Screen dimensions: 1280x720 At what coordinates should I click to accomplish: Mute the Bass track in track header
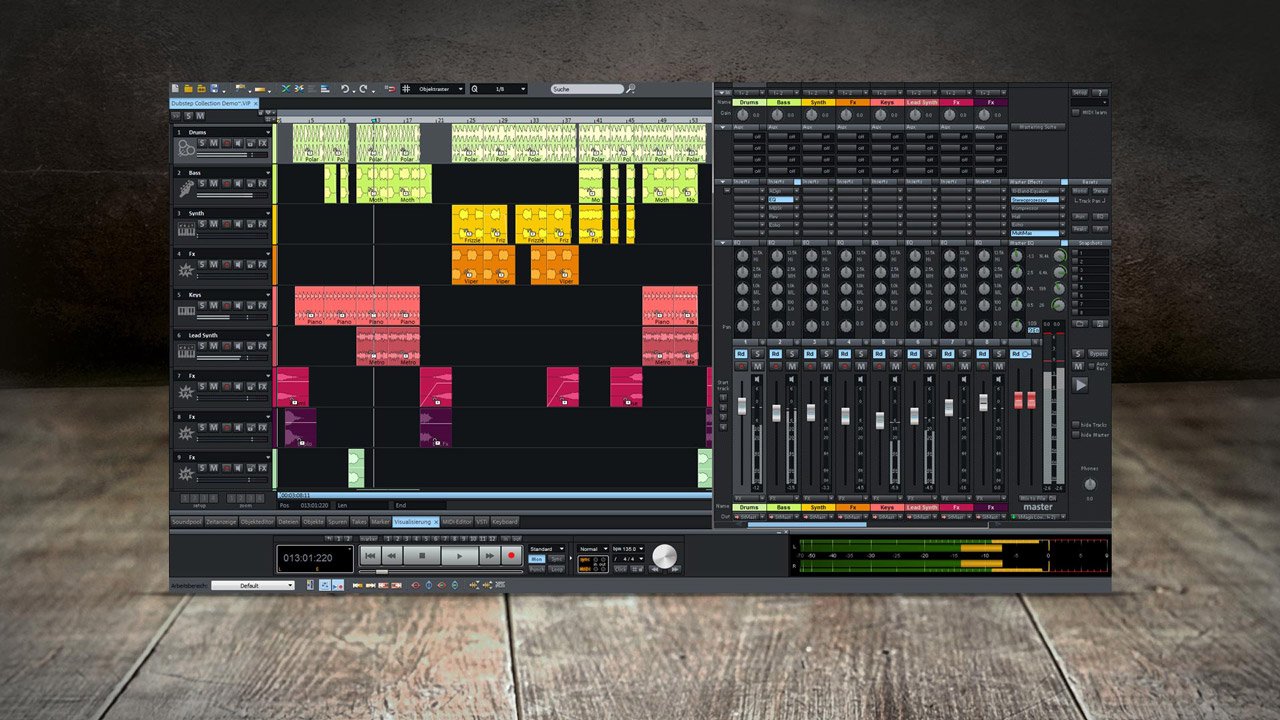click(214, 184)
